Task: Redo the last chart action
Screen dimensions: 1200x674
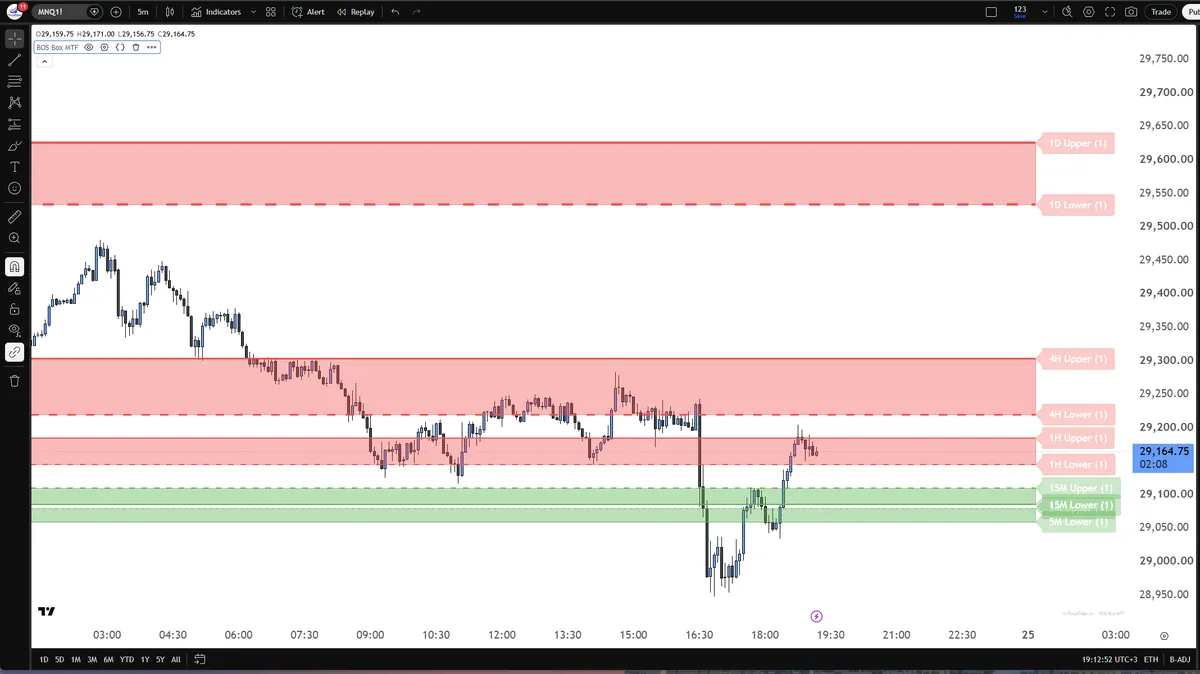Action: click(x=416, y=12)
